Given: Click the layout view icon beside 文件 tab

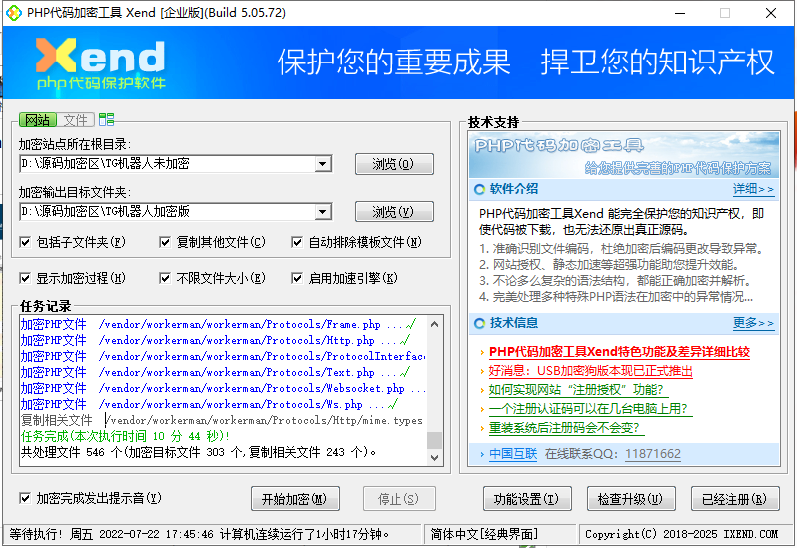Looking at the screenshot, I should 106,119.
